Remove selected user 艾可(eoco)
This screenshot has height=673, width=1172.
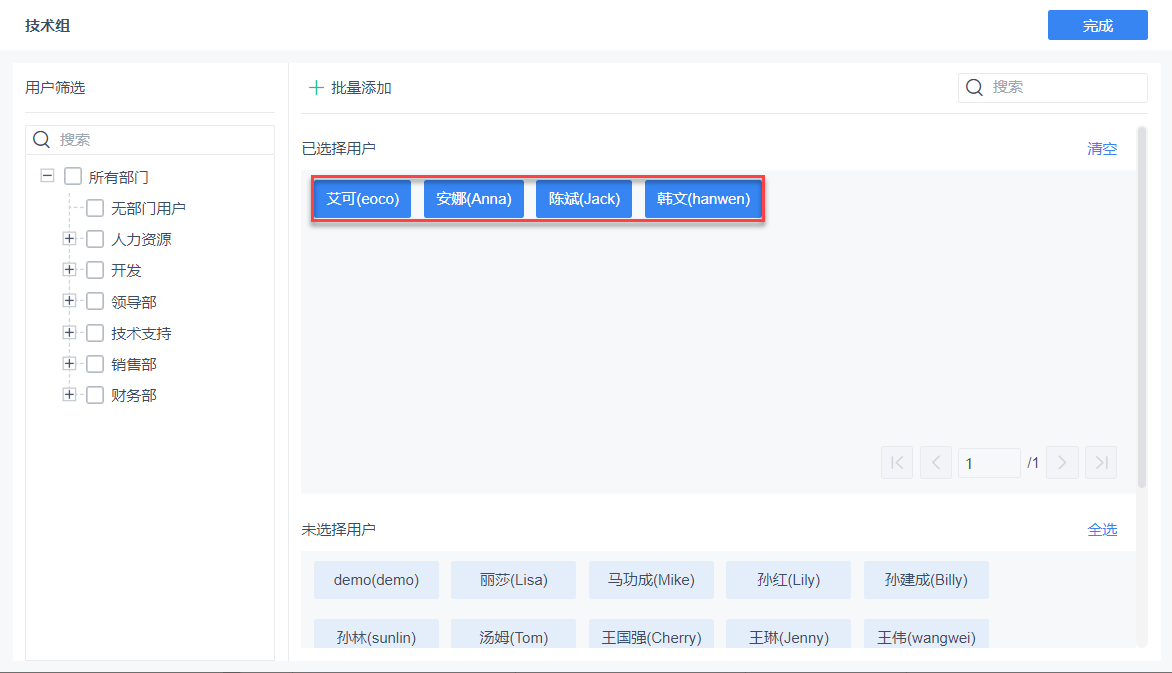pyautogui.click(x=363, y=199)
